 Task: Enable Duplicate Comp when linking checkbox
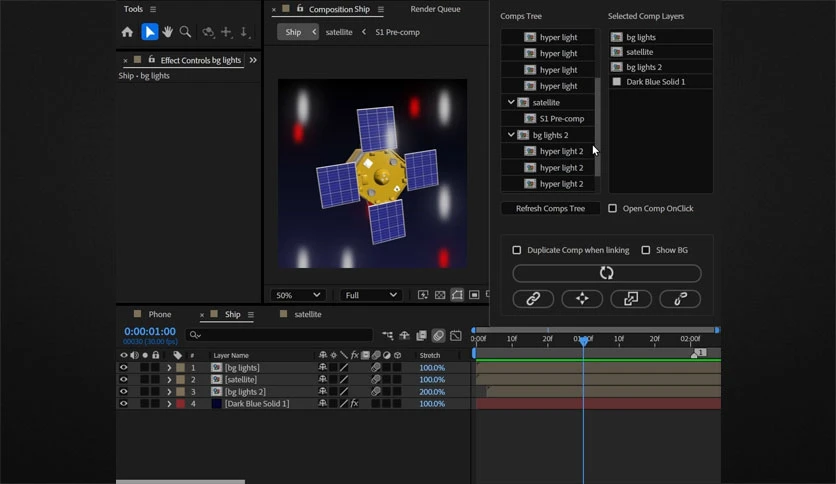coord(517,250)
